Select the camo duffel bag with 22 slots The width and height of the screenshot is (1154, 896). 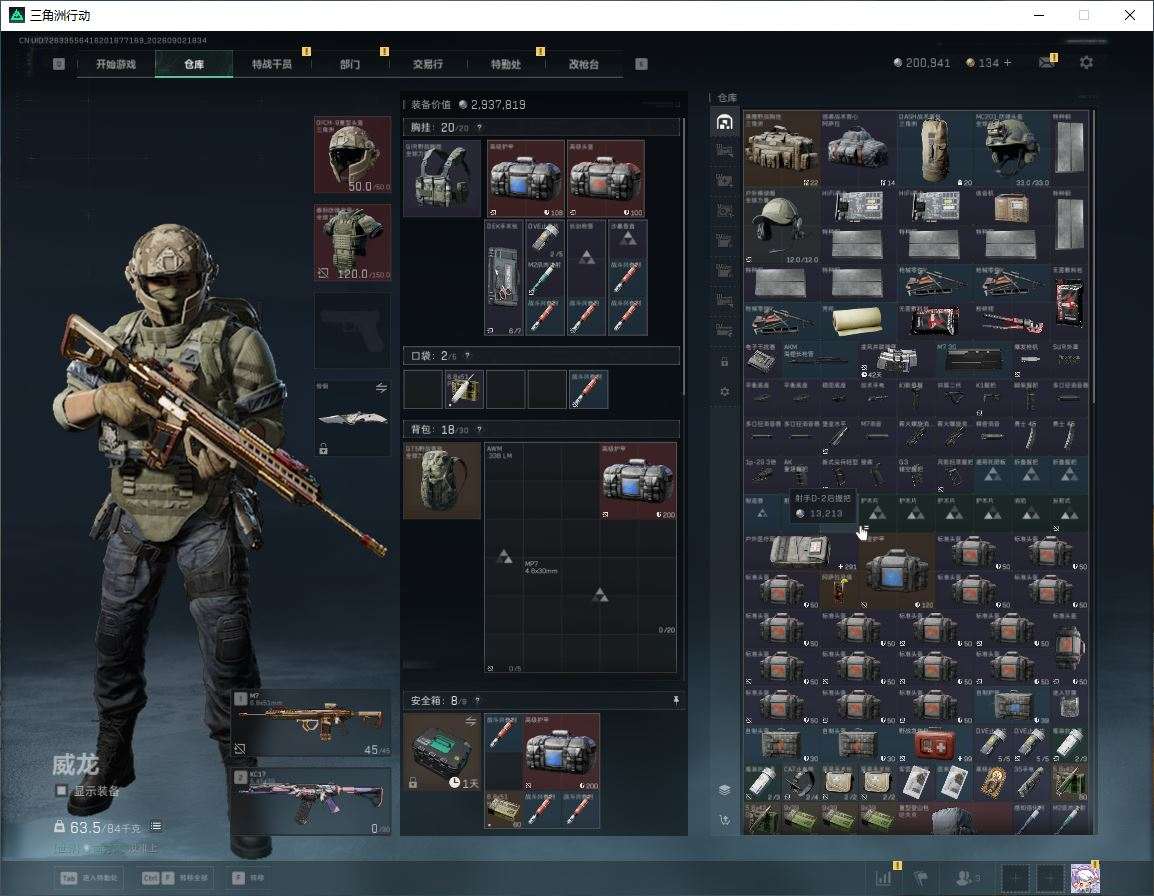coord(782,149)
